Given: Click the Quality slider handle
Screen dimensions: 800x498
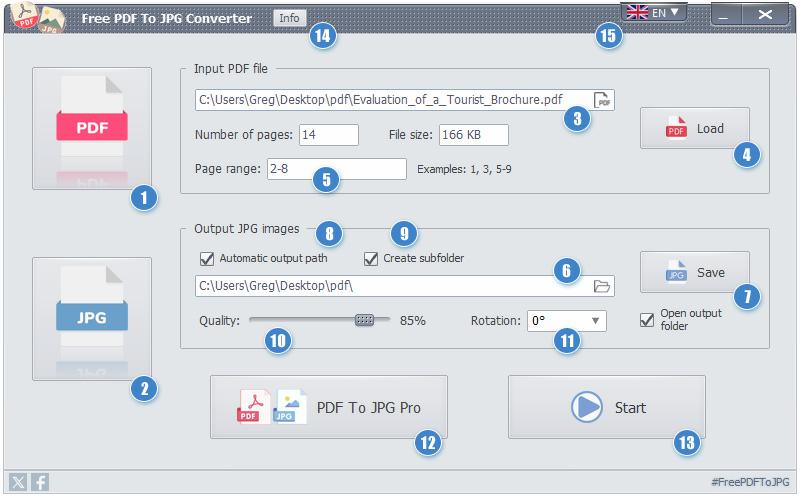Looking at the screenshot, I should coord(364,320).
